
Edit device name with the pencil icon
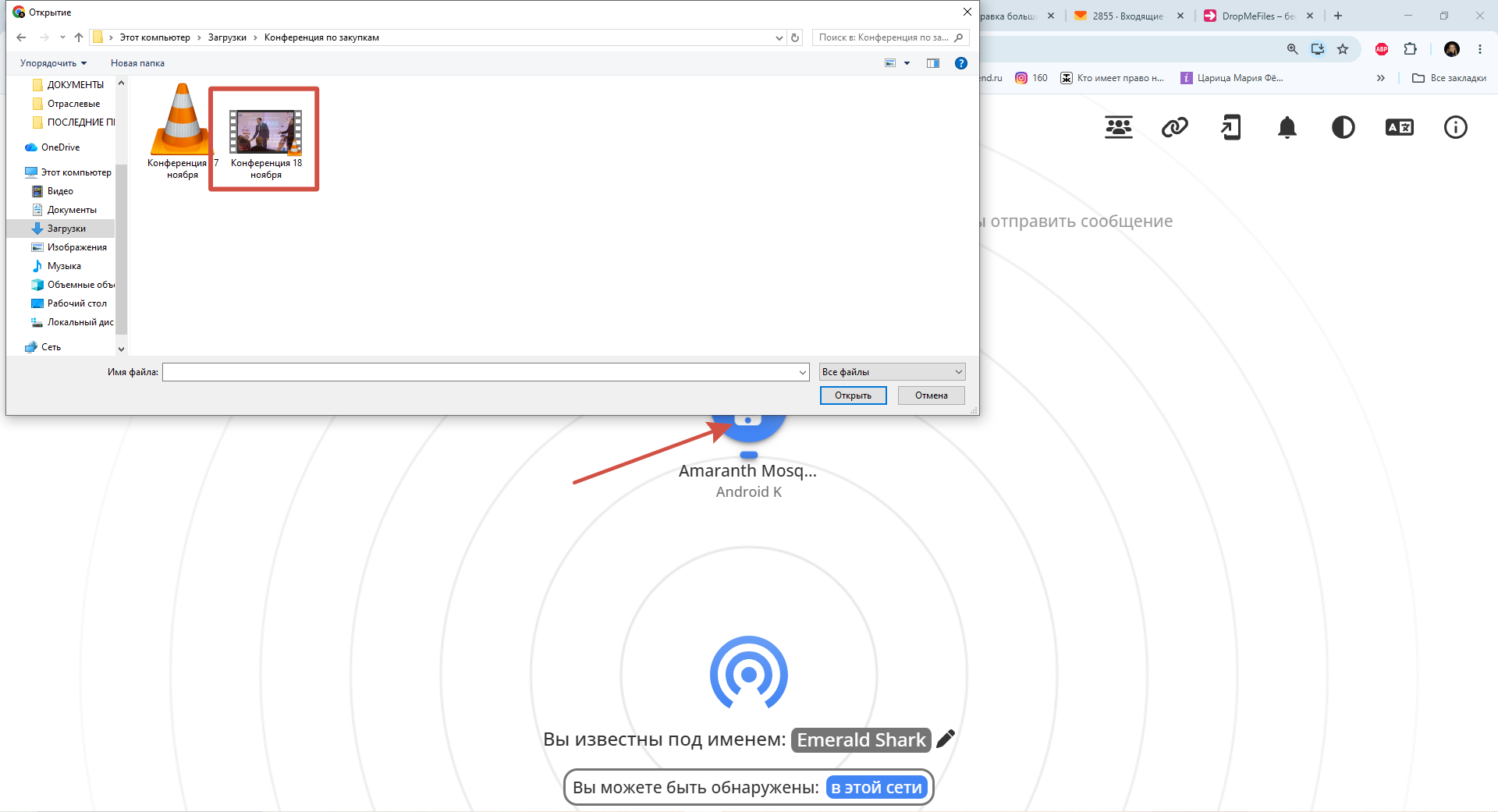click(946, 739)
